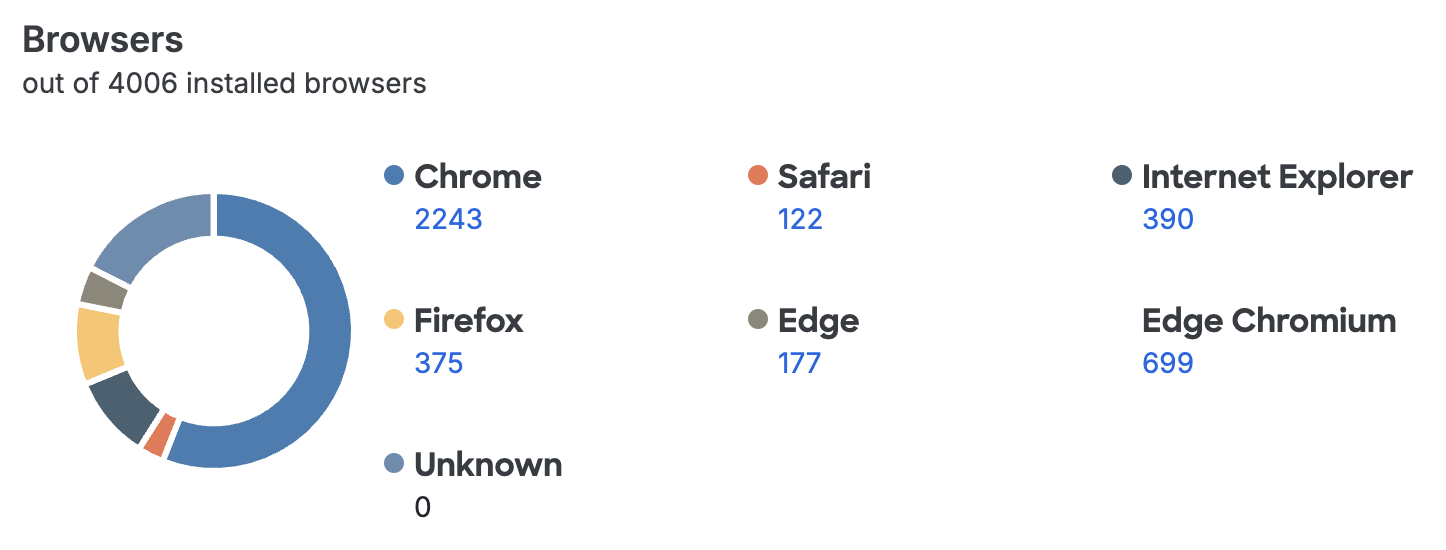Click the Safari orange legend dot
Viewport: 1446px width, 550px height.
pyautogui.click(x=758, y=177)
